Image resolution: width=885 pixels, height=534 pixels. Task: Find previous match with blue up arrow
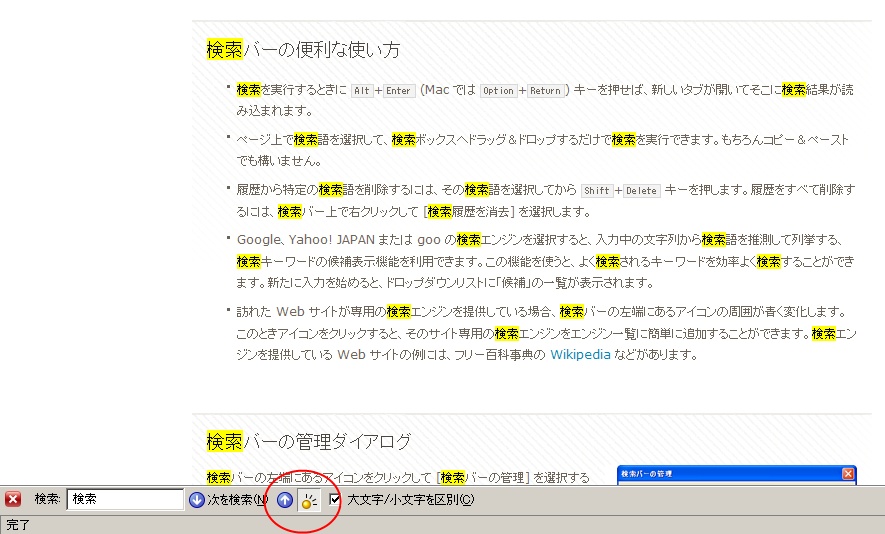coord(285,500)
